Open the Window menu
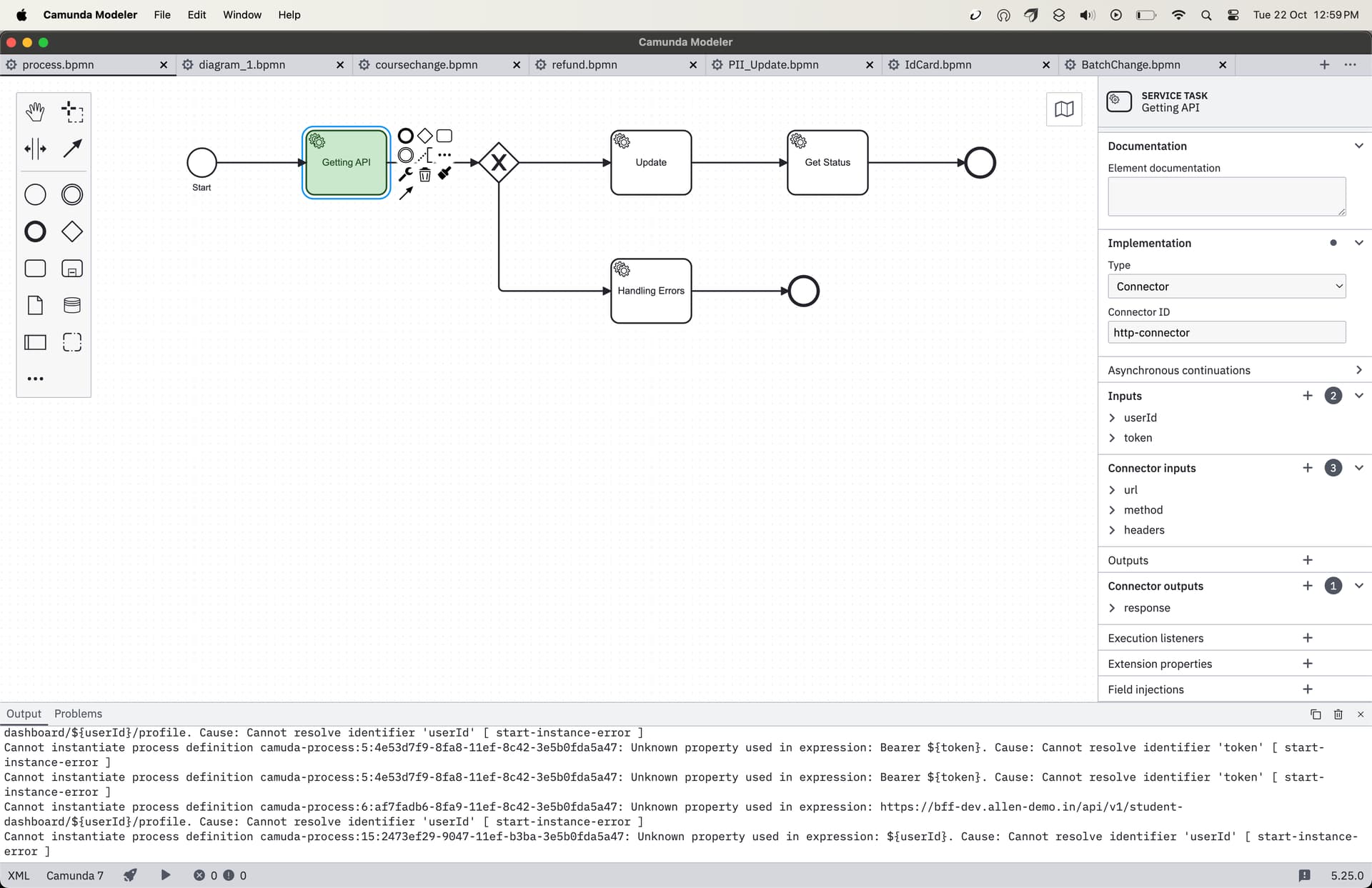1372x888 pixels. [x=242, y=14]
